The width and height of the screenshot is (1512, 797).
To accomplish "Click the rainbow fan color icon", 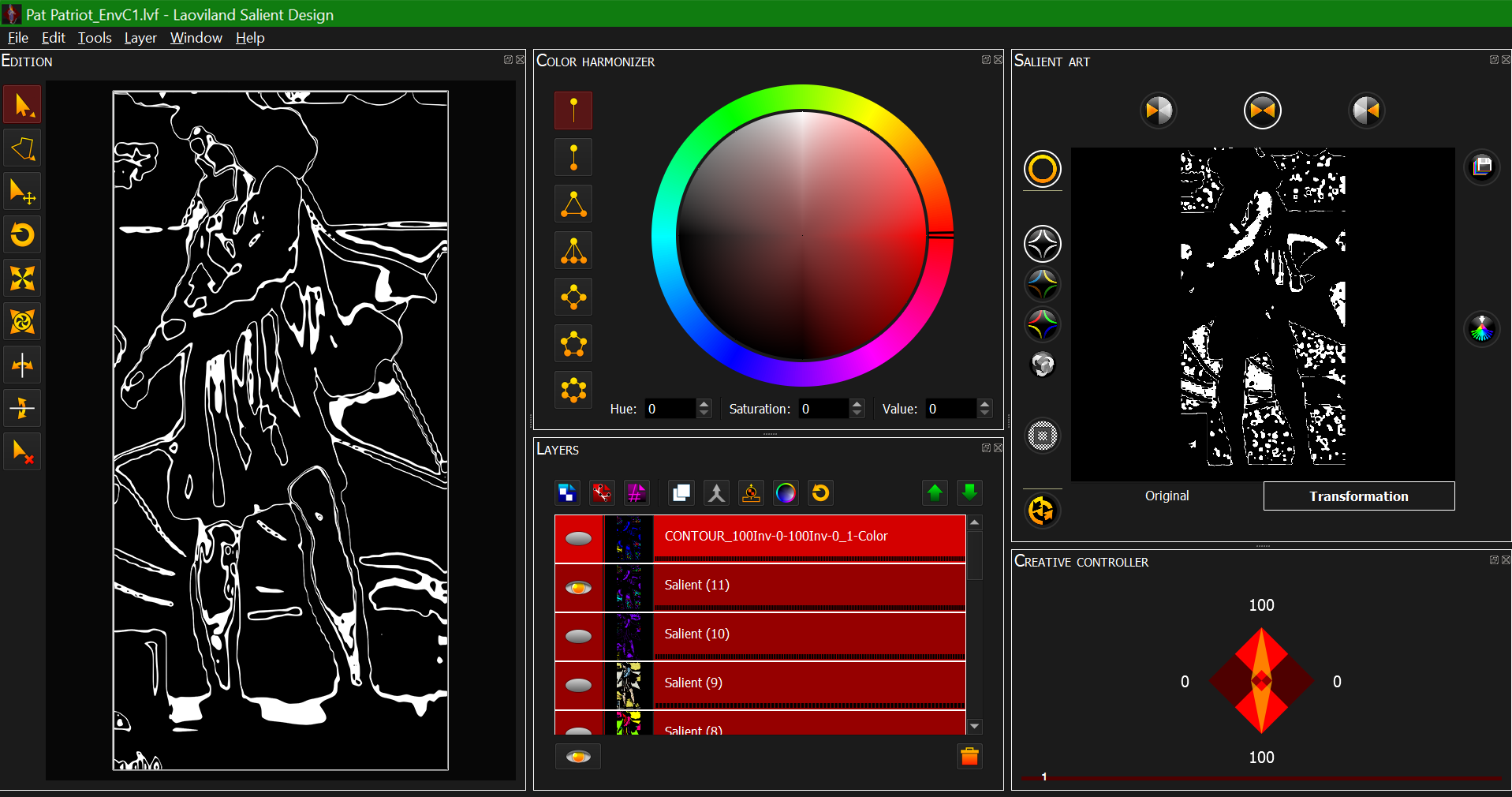I will tap(1482, 329).
